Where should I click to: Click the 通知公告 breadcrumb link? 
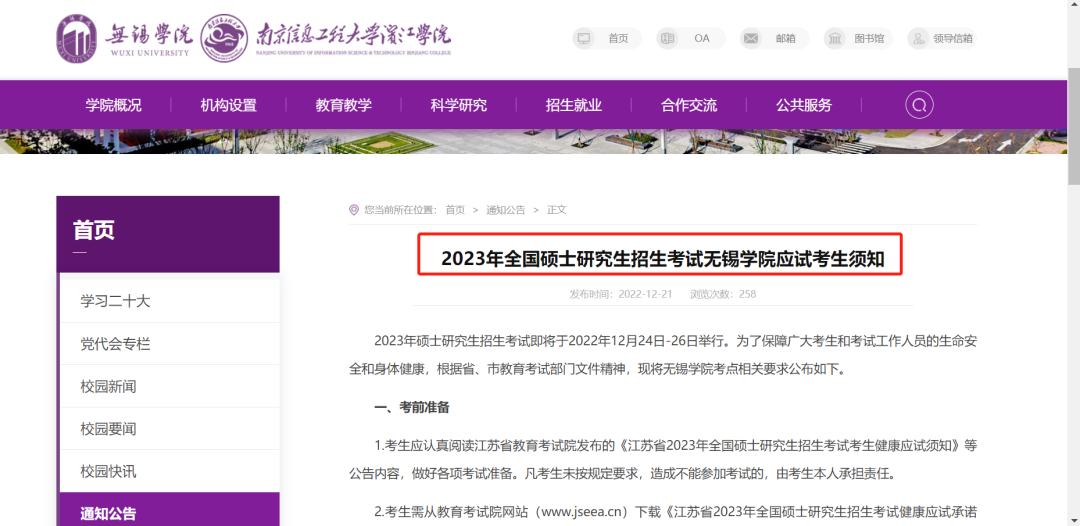coord(505,210)
